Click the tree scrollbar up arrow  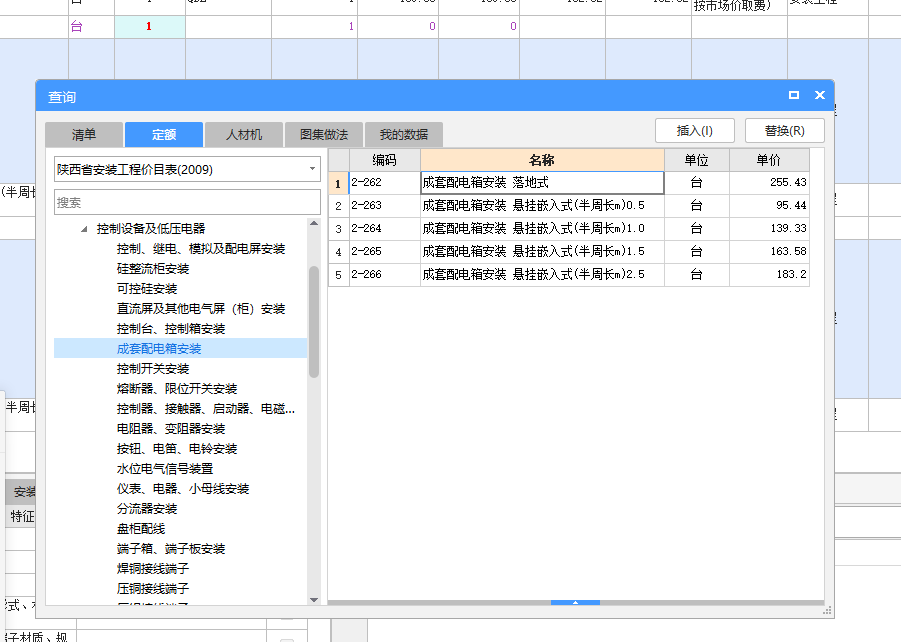tap(314, 223)
